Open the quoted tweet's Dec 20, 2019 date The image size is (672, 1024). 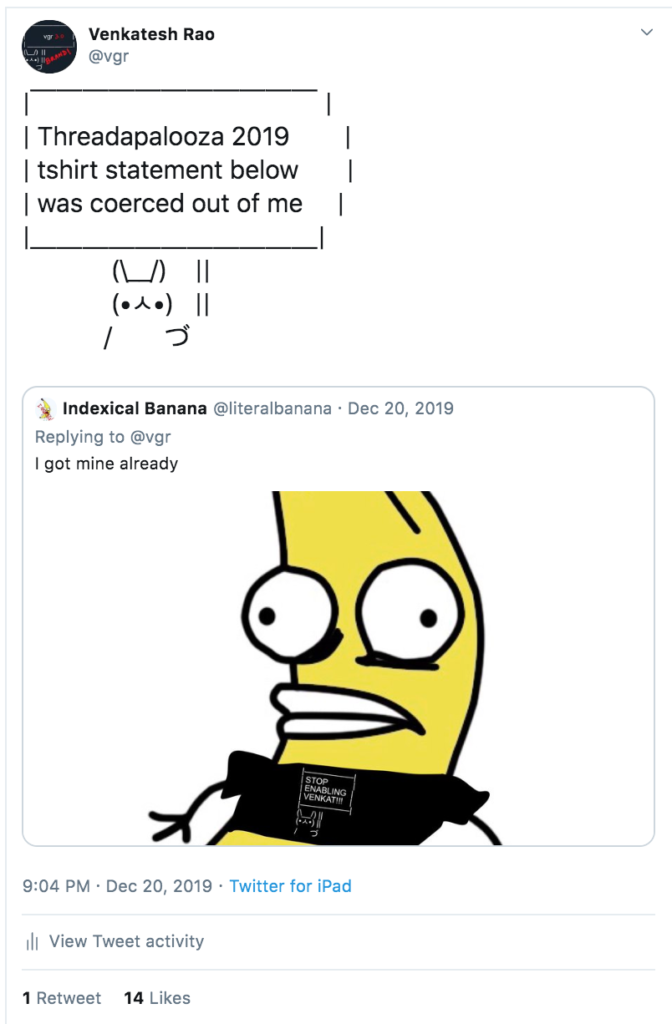400,408
